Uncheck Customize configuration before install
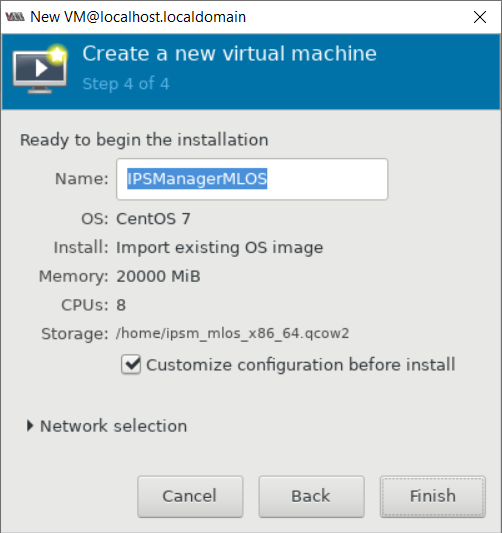The width and height of the screenshot is (502, 533). pyautogui.click(x=131, y=364)
